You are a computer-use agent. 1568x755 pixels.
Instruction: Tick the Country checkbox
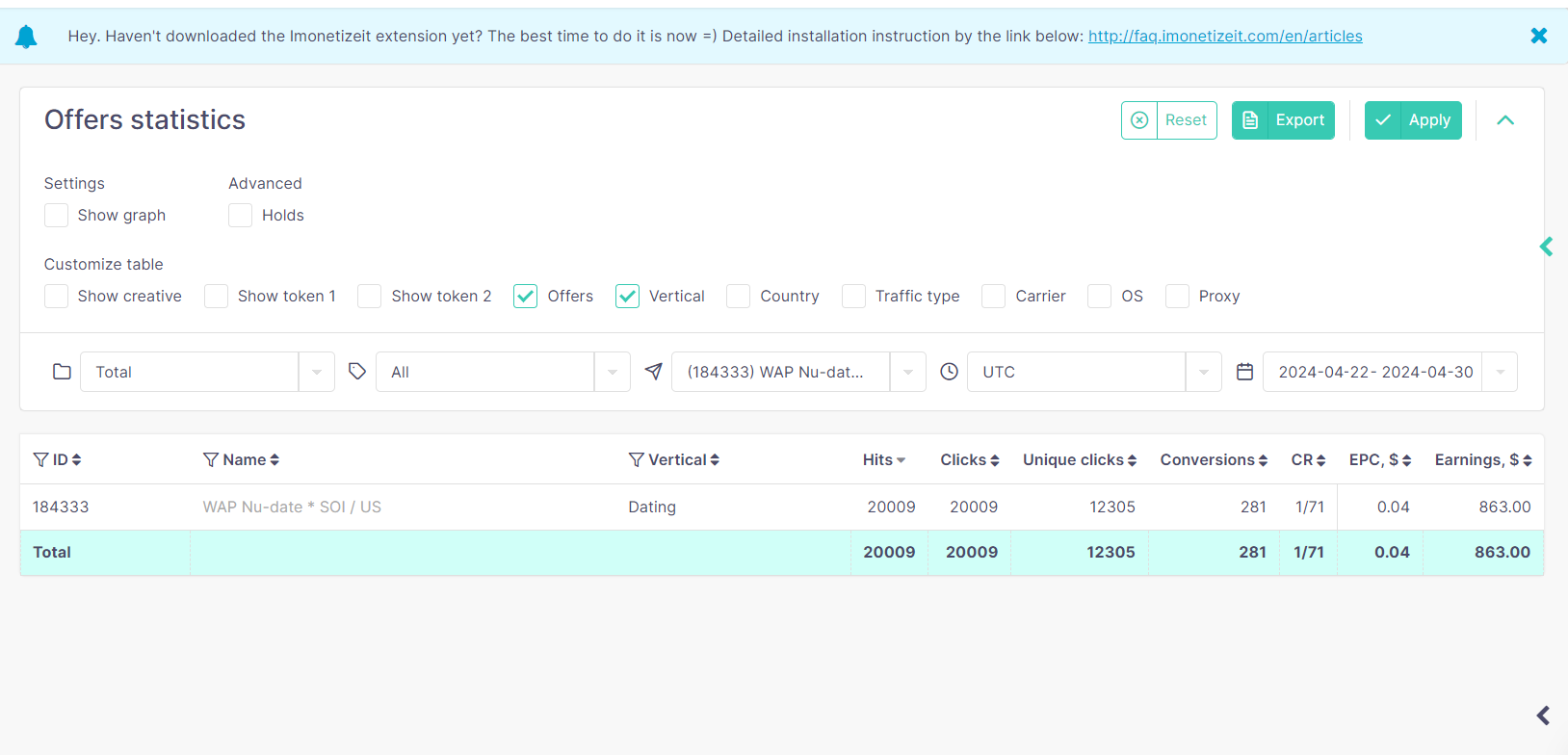pos(739,297)
